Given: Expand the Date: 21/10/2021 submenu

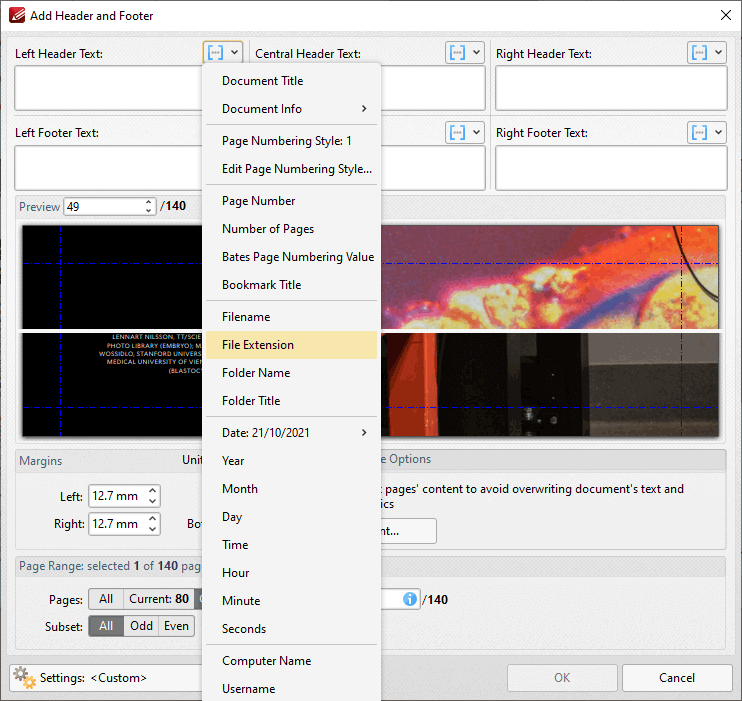Looking at the screenshot, I should point(290,433).
